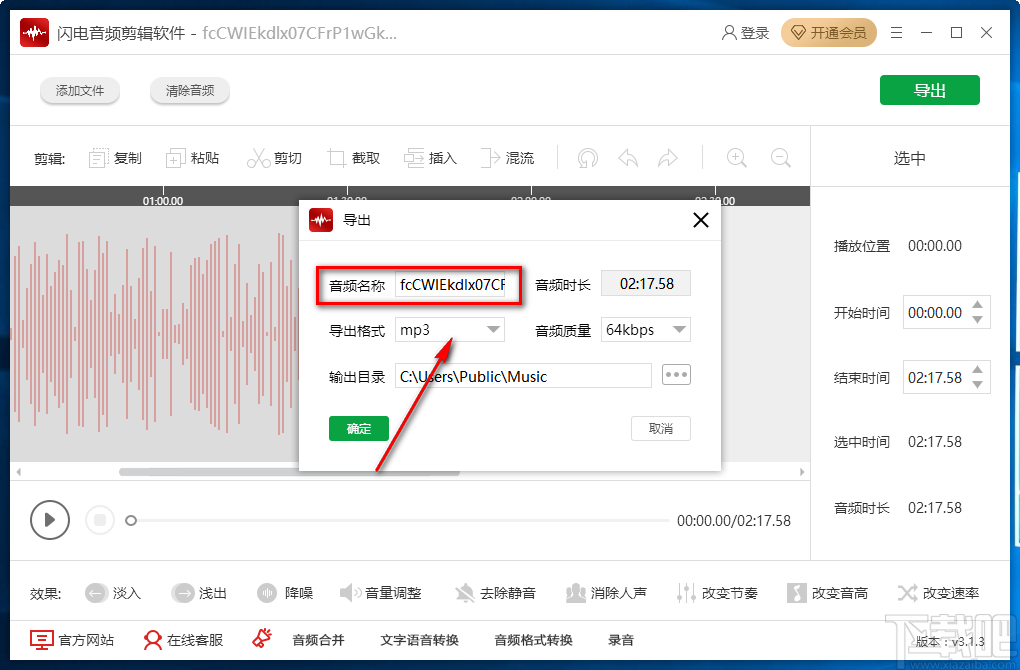Click the Clear Audio (清除音频) button
The image size is (1020, 670).
coord(190,90)
